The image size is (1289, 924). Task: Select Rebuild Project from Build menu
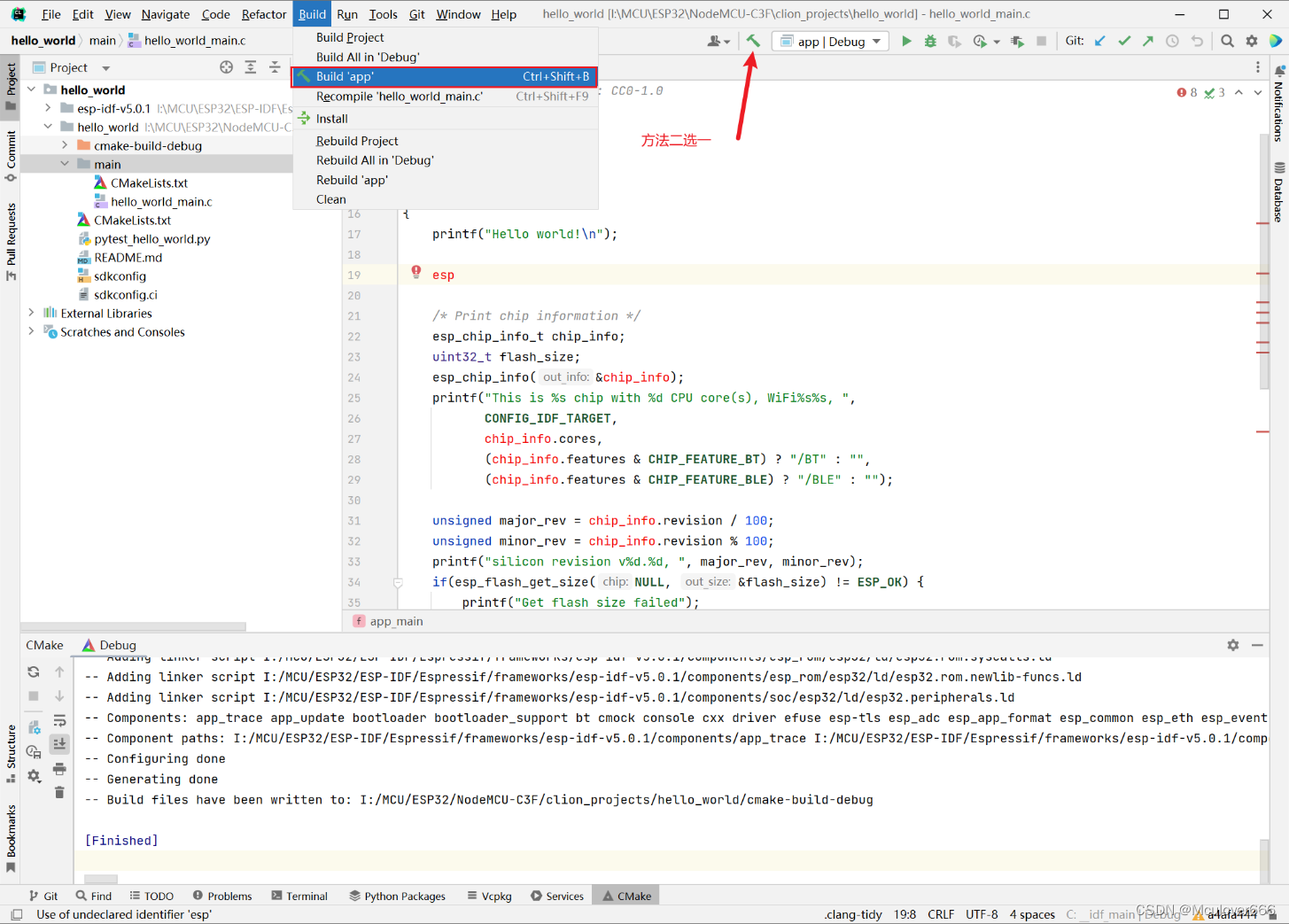[x=357, y=141]
